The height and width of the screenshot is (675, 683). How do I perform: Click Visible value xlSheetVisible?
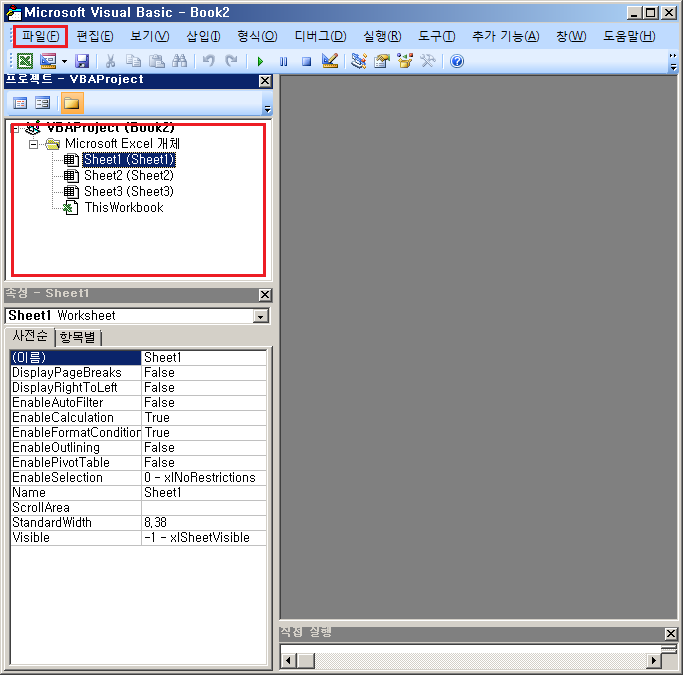(204, 538)
